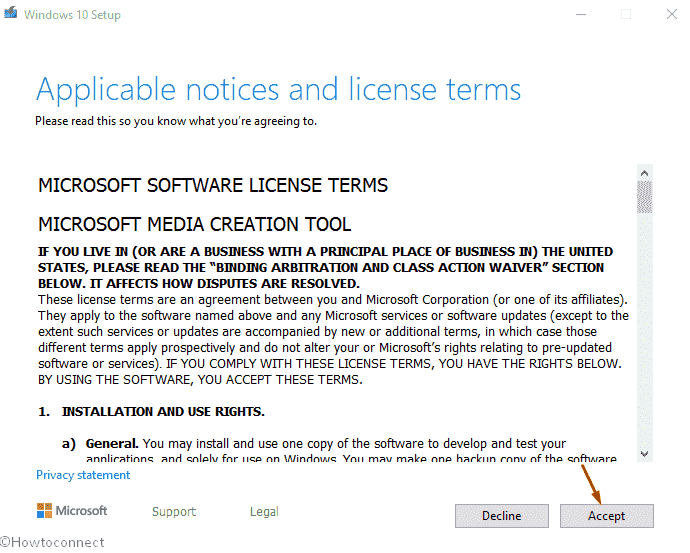Maximize the Windows 10 Setup window
The width and height of the screenshot is (690, 553).
pos(626,14)
